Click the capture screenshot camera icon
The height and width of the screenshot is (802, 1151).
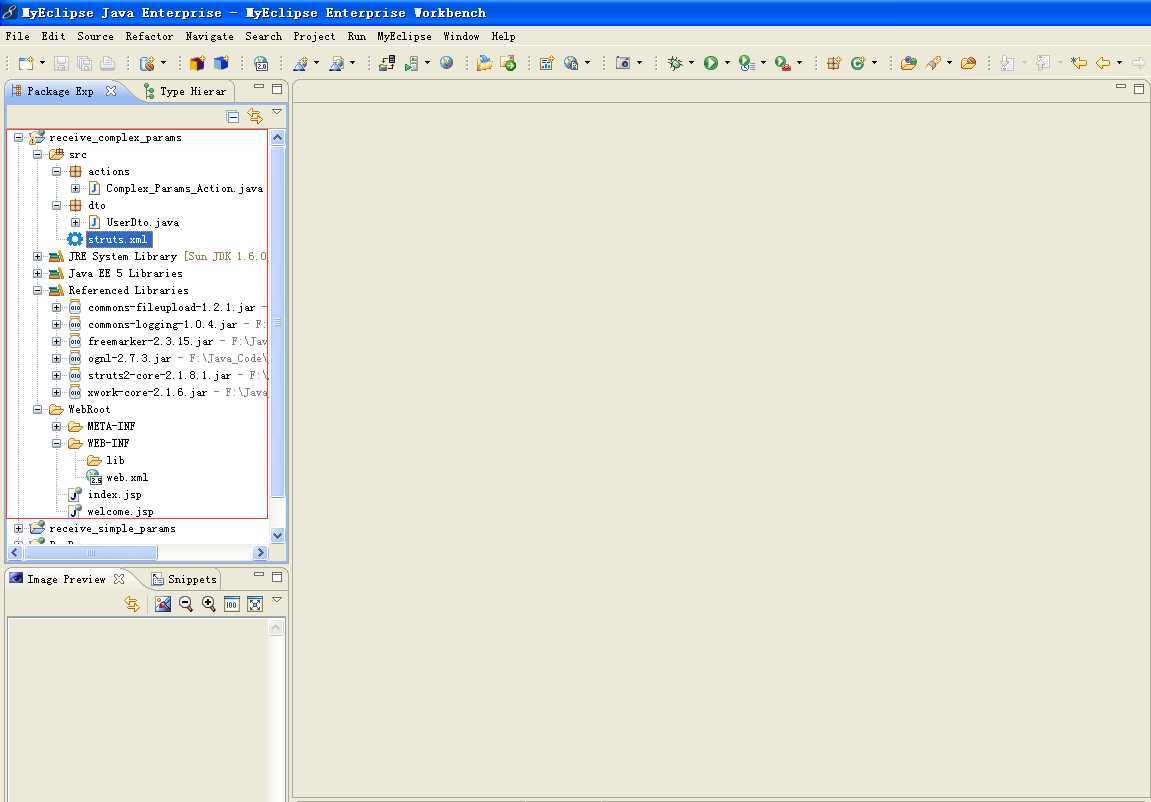click(x=622, y=63)
